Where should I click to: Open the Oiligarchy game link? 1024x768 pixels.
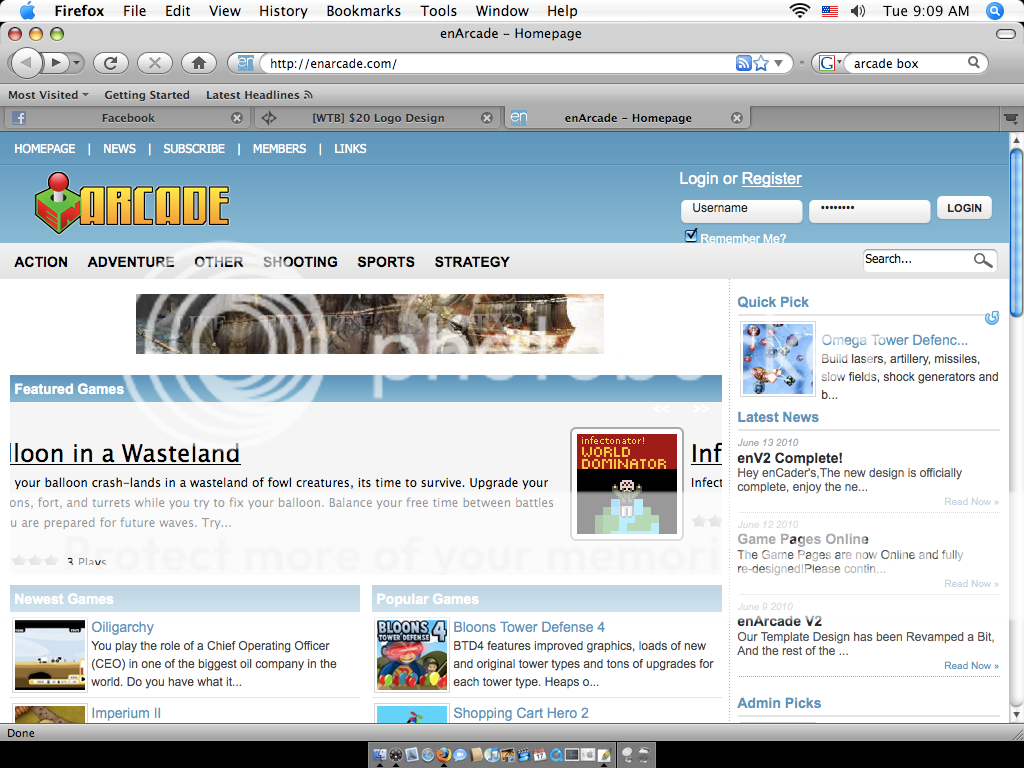click(122, 627)
